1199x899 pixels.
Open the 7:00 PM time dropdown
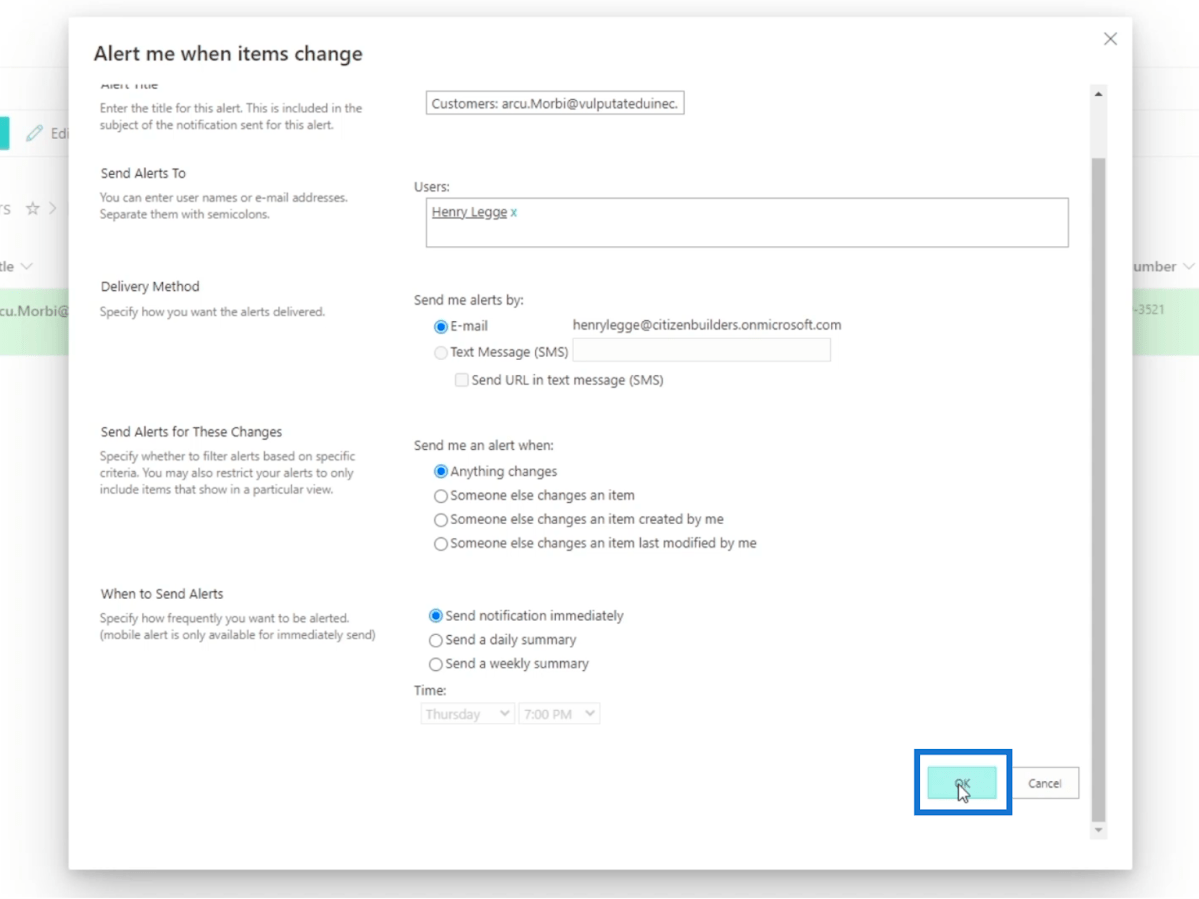(x=558, y=714)
